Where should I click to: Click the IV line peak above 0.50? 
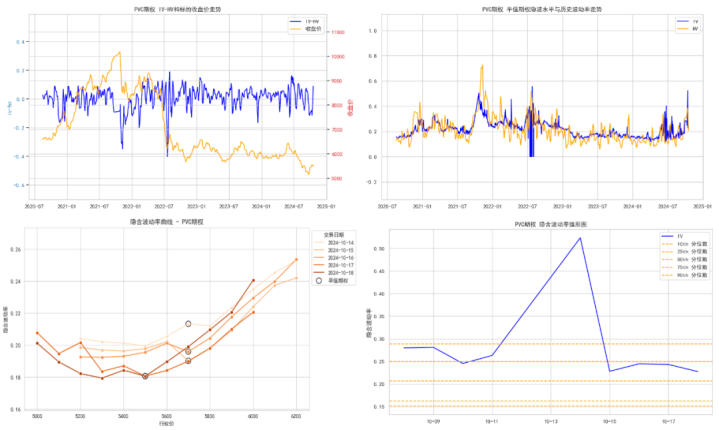click(580, 238)
